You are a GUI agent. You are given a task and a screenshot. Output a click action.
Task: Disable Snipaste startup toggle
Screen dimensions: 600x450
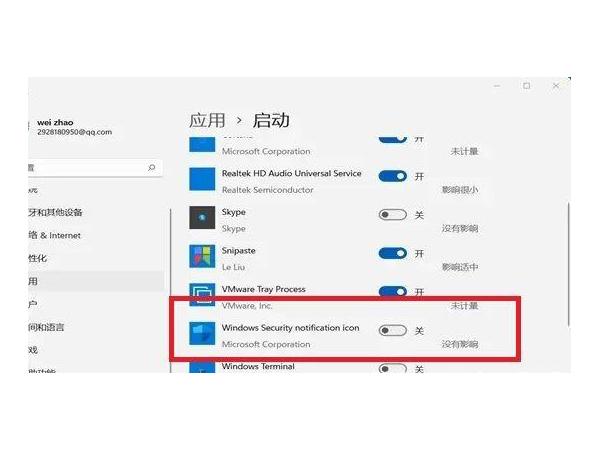(x=393, y=253)
